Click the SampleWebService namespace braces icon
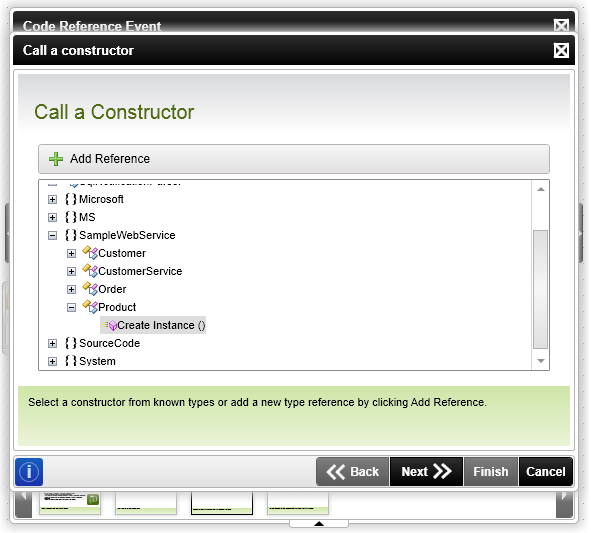The image size is (591, 533). click(71, 235)
